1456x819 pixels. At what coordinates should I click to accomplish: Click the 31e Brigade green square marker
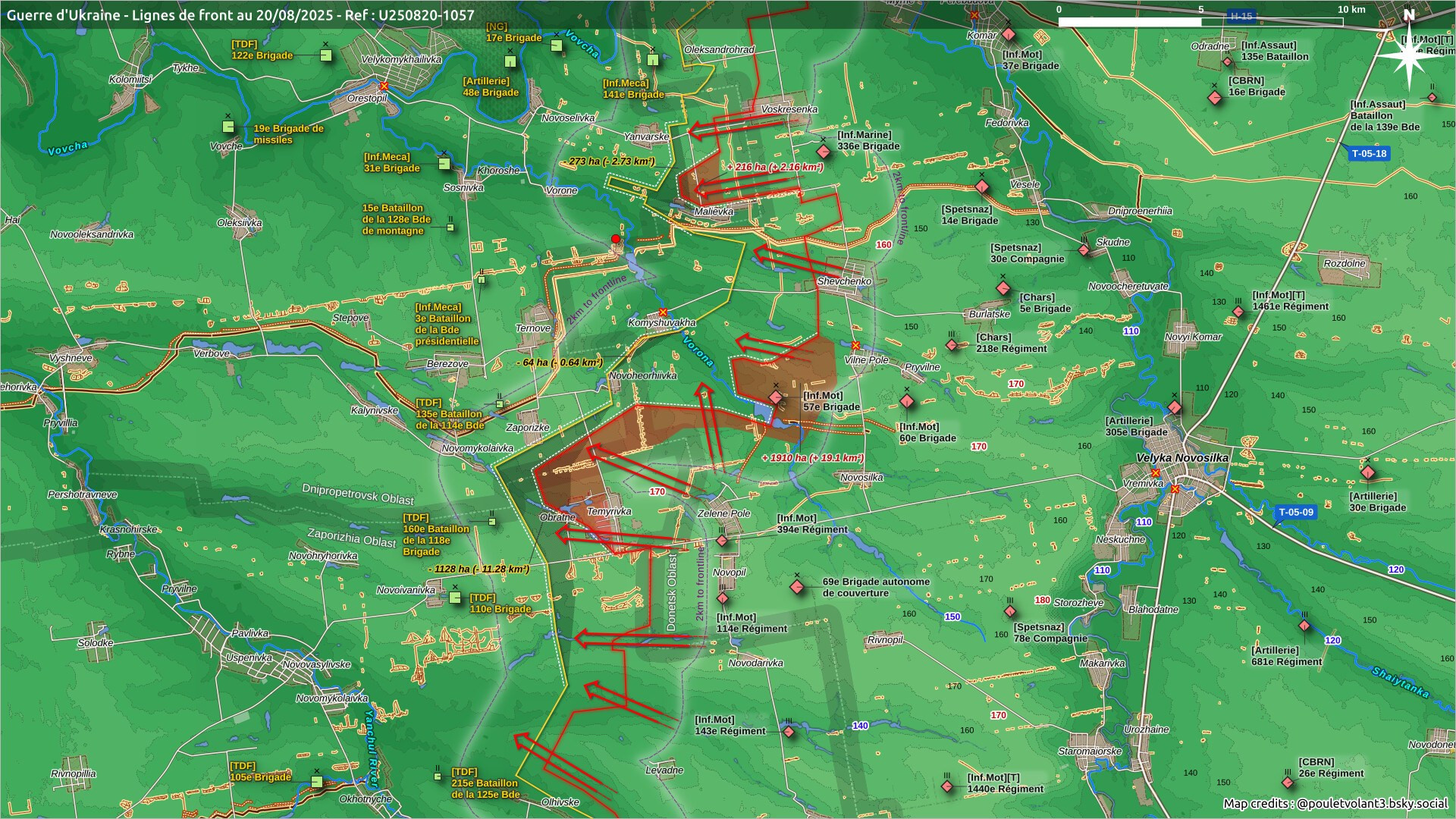(444, 163)
